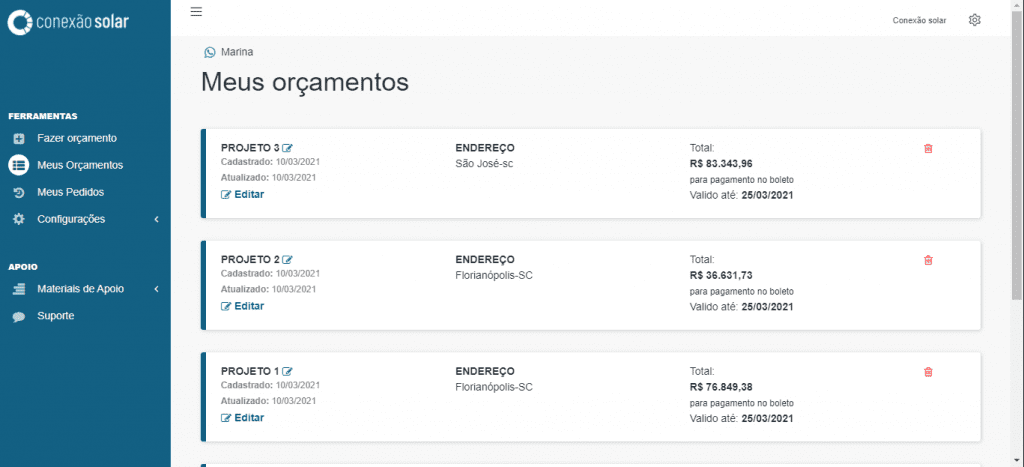
Task: Select Meus Orçamentos in the sidebar
Action: pyautogui.click(x=79, y=165)
